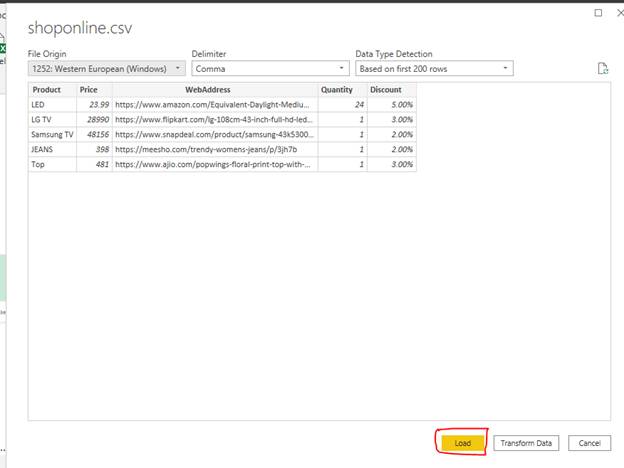Click the JEANS product cell
This screenshot has width=624, height=468.
[x=52, y=149]
